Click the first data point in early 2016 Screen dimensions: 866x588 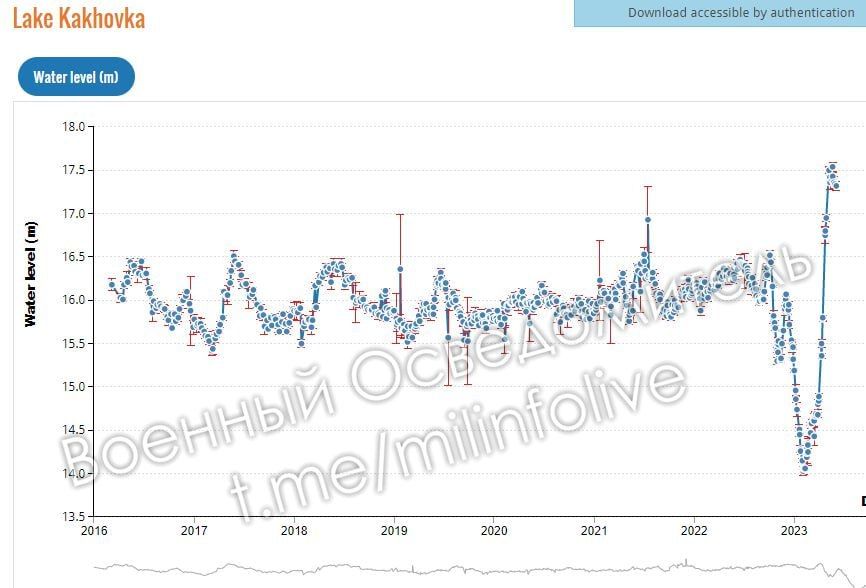(112, 285)
